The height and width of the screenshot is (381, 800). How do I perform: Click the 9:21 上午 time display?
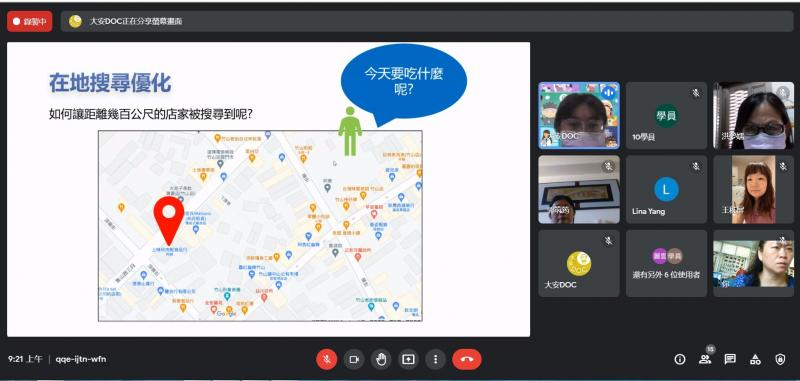coord(26,360)
